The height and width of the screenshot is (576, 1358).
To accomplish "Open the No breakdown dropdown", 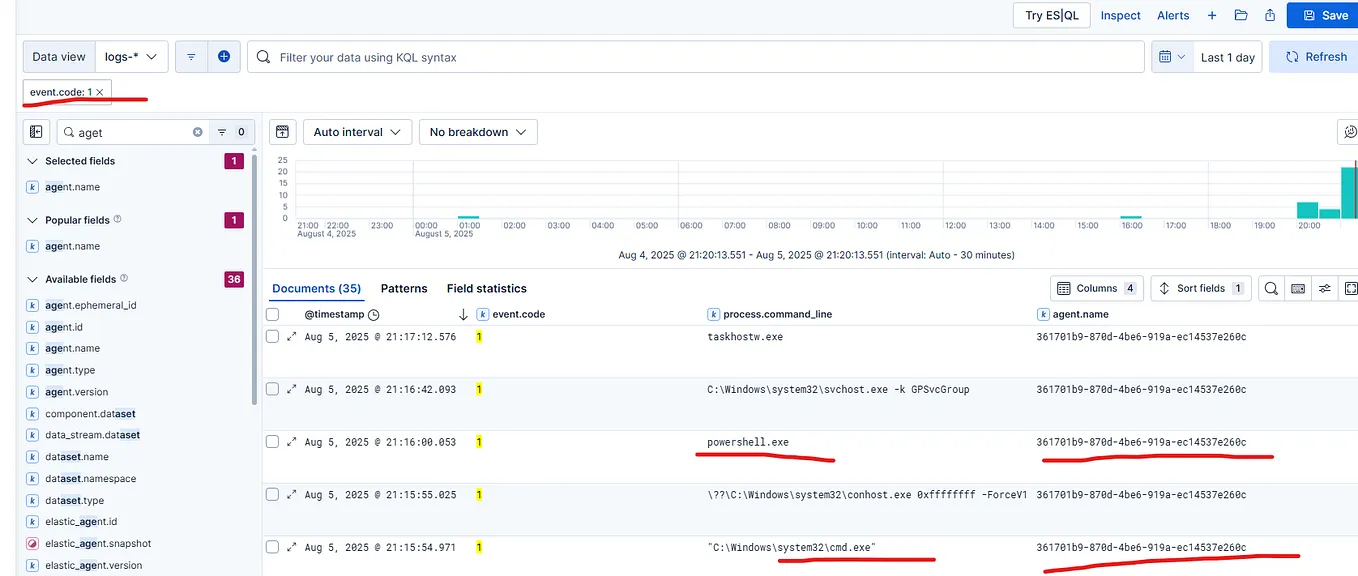I will (x=478, y=131).
